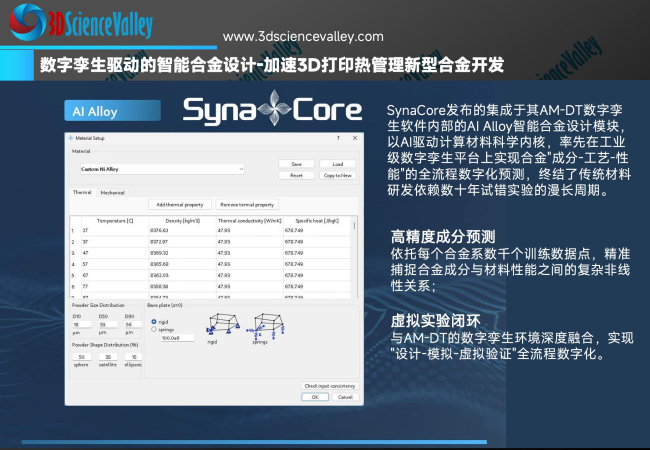Click the thermal table vertical scrollbar
650x450 pixels.
tap(354, 257)
